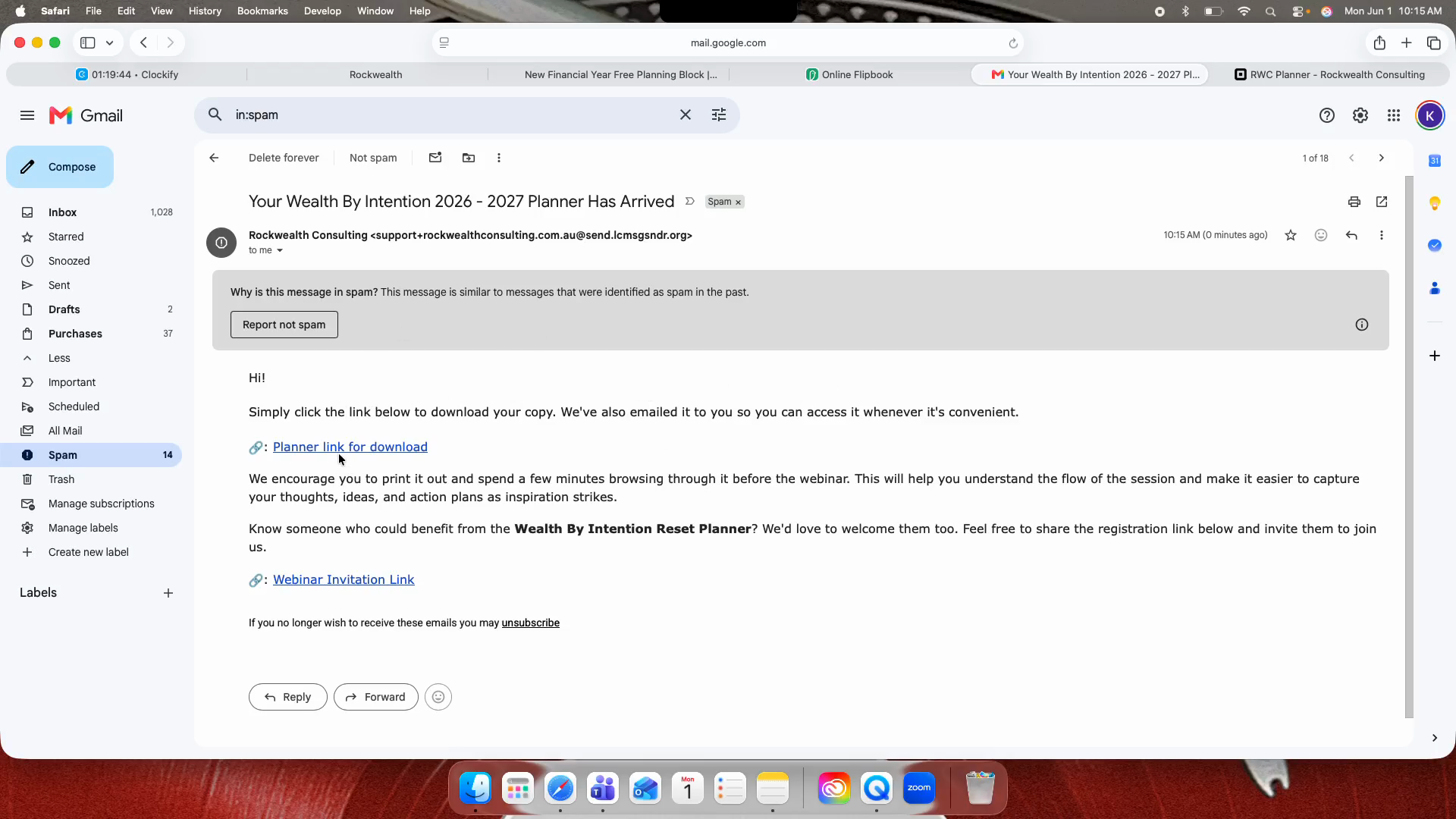Expand recipient details next to 'to me'
This screenshot has width=1456, height=819.
click(x=280, y=250)
